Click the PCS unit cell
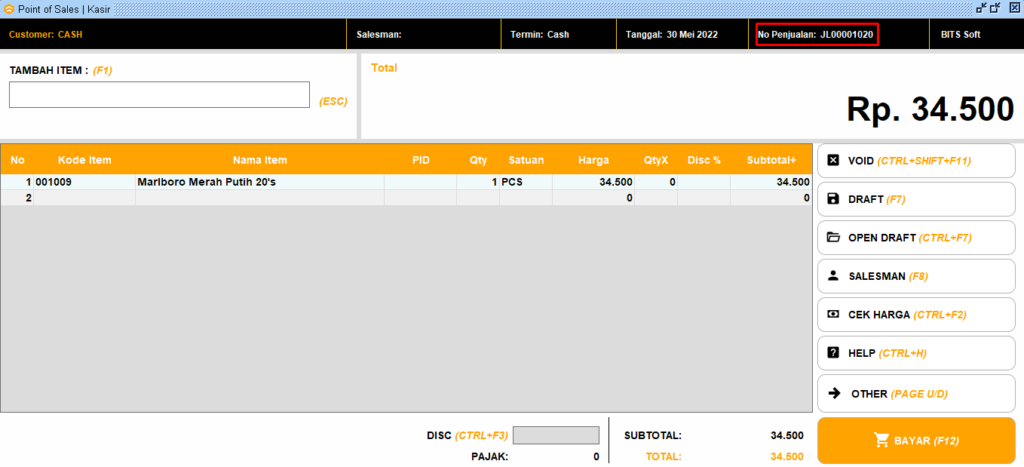1024x467 pixels. point(526,182)
